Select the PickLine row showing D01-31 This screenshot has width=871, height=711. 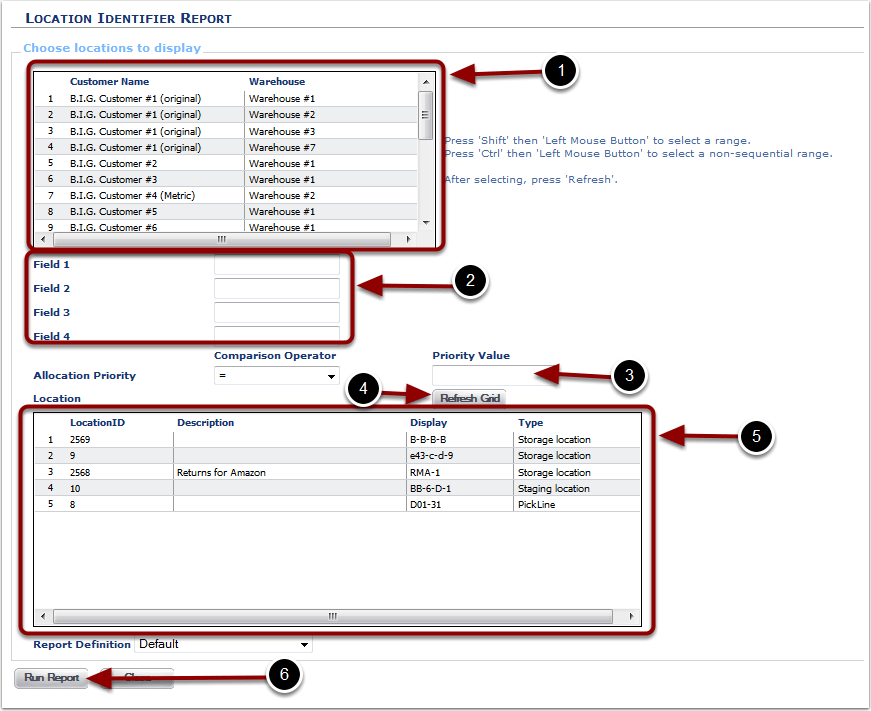point(300,504)
